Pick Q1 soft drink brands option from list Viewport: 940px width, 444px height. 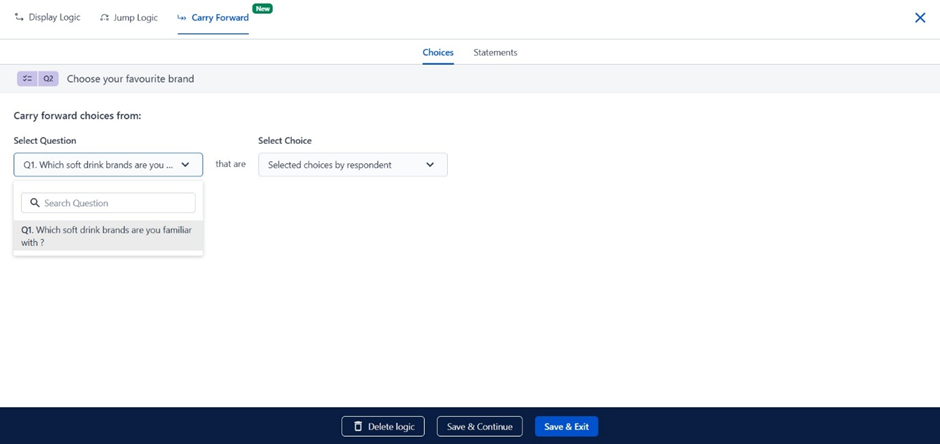(108, 236)
